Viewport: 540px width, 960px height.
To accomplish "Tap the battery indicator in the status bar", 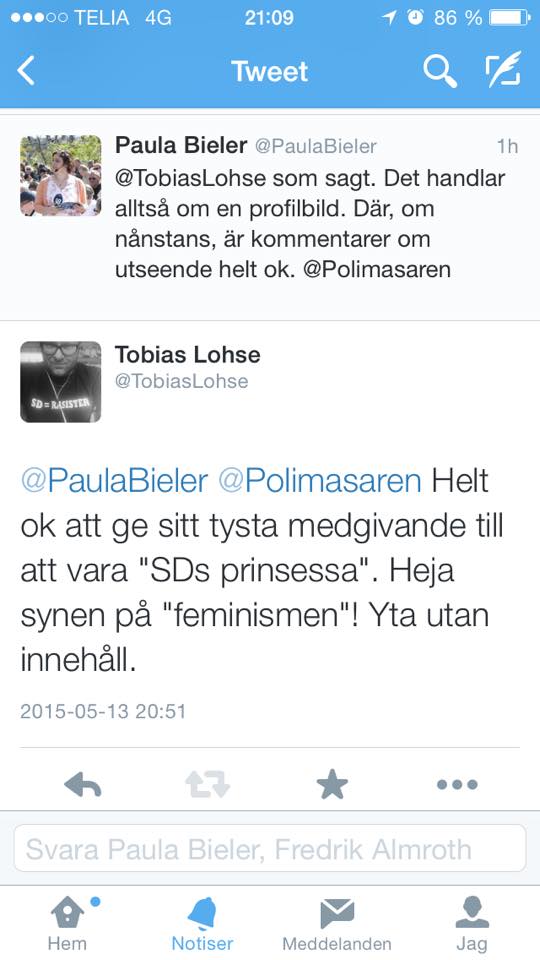I will click(x=509, y=18).
